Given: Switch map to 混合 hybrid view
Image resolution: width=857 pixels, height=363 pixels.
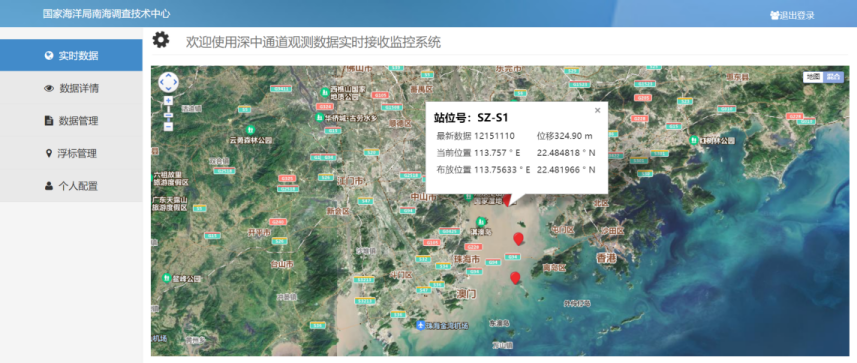Looking at the screenshot, I should [833, 77].
